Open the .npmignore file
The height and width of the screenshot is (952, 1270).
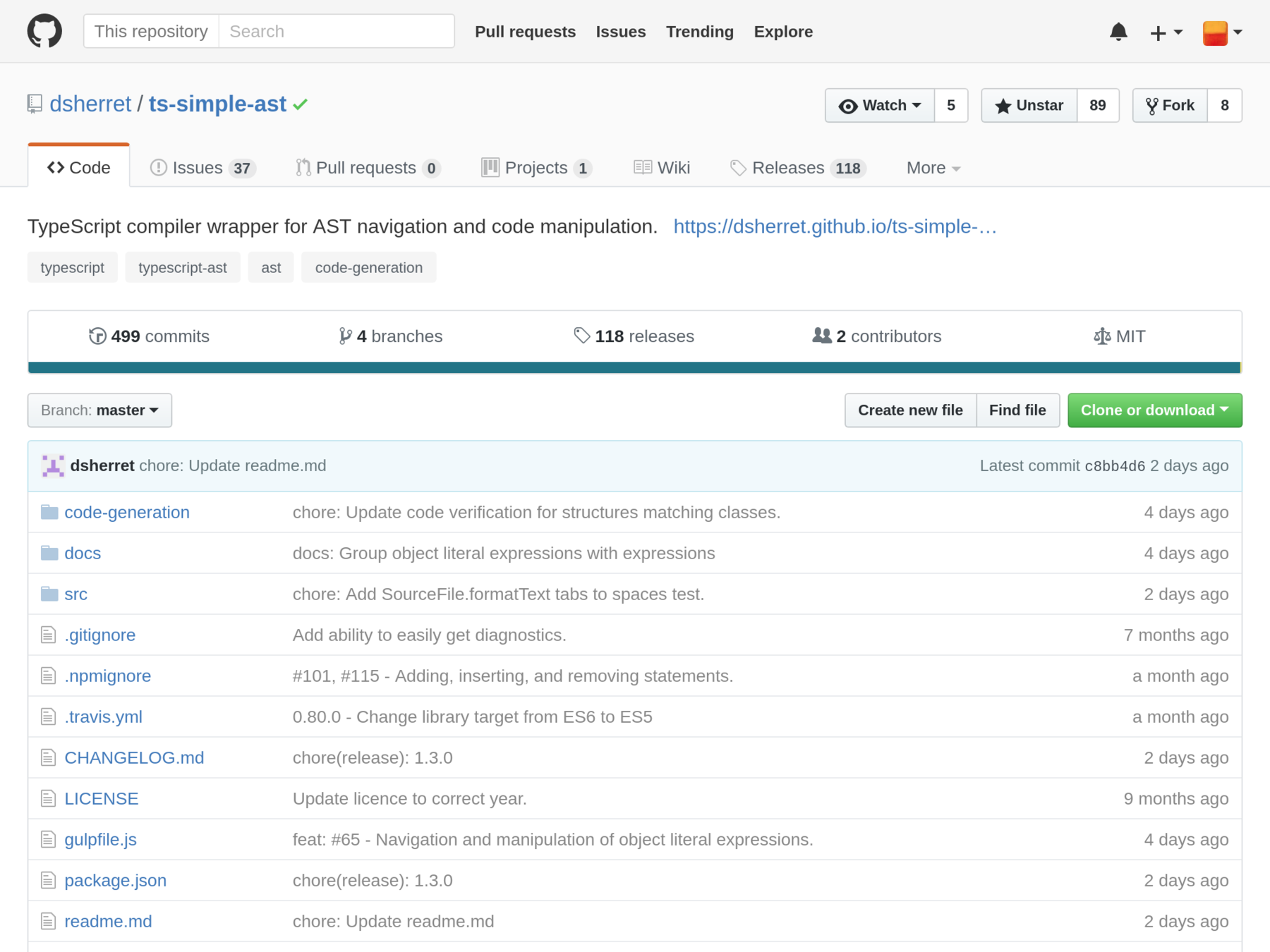pos(107,676)
